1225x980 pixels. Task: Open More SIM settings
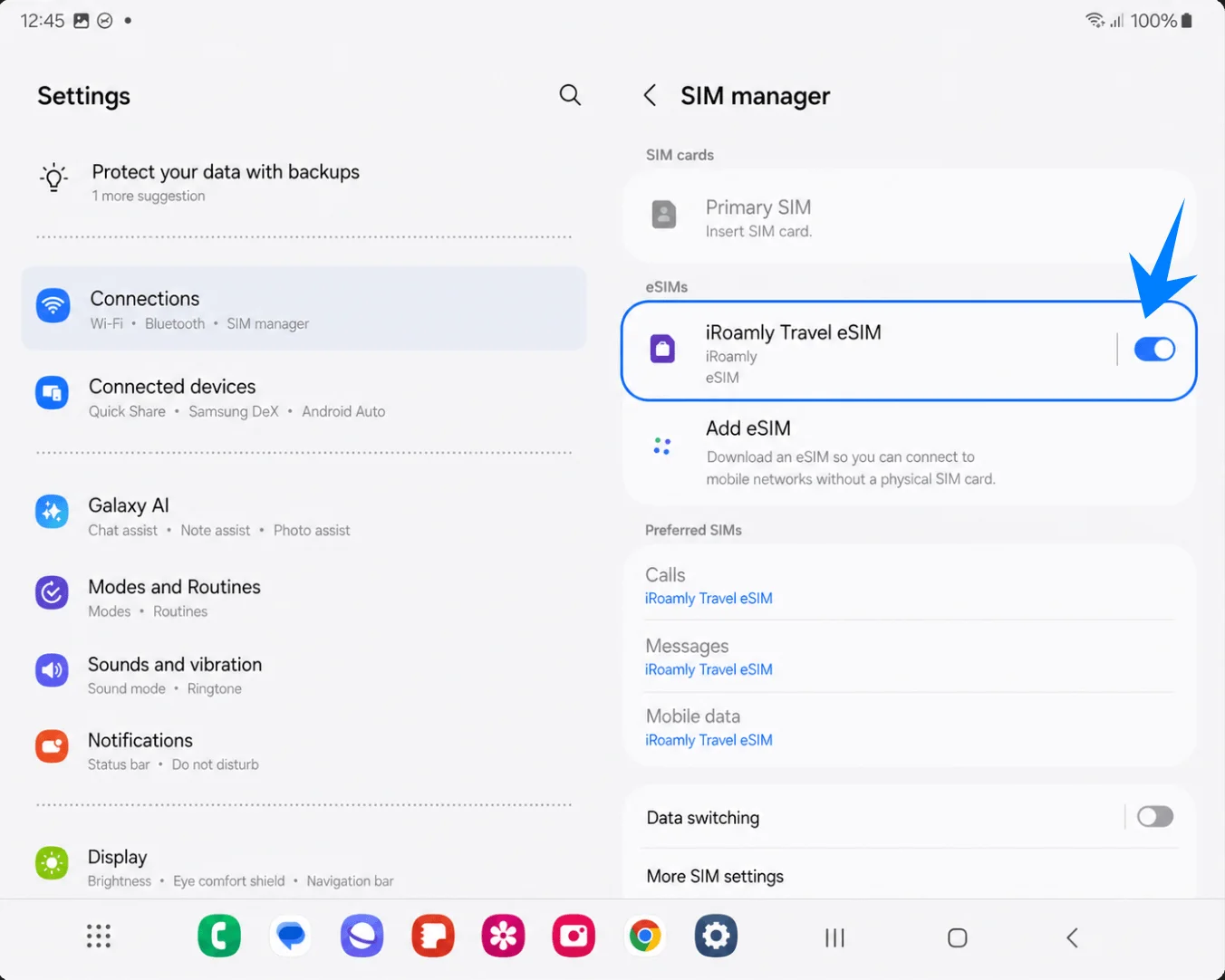point(909,876)
